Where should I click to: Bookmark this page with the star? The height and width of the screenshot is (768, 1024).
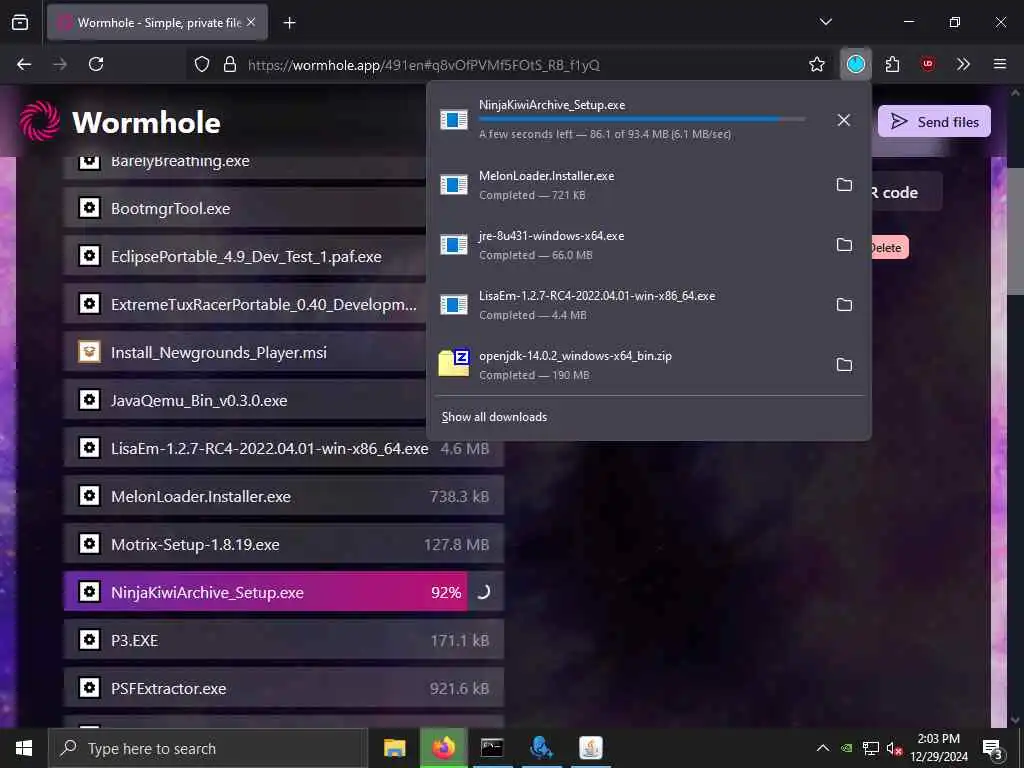click(x=816, y=64)
